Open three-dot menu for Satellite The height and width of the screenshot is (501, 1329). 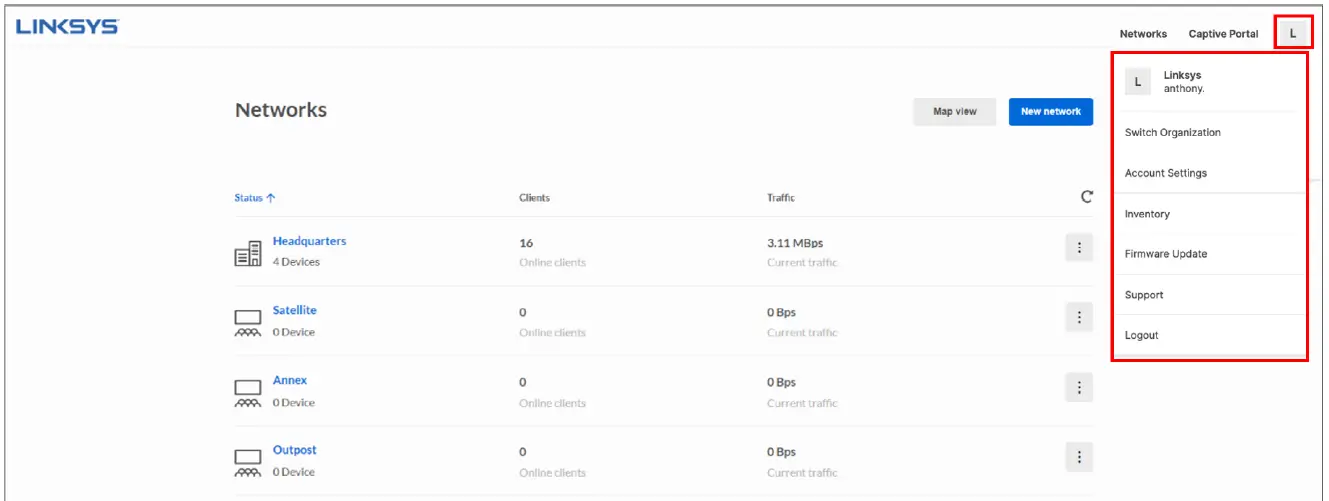[x=1079, y=318]
